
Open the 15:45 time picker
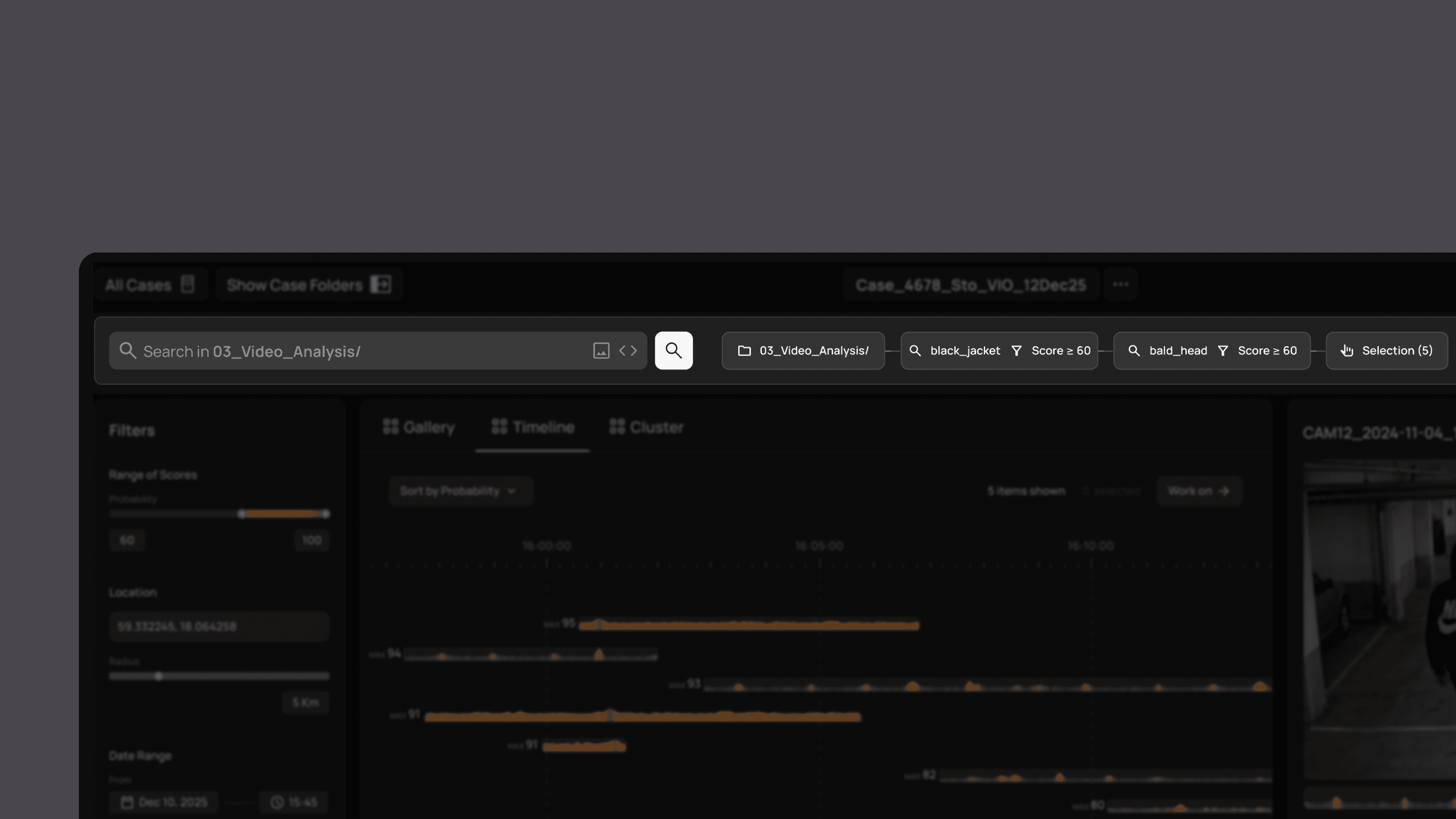pos(293,802)
